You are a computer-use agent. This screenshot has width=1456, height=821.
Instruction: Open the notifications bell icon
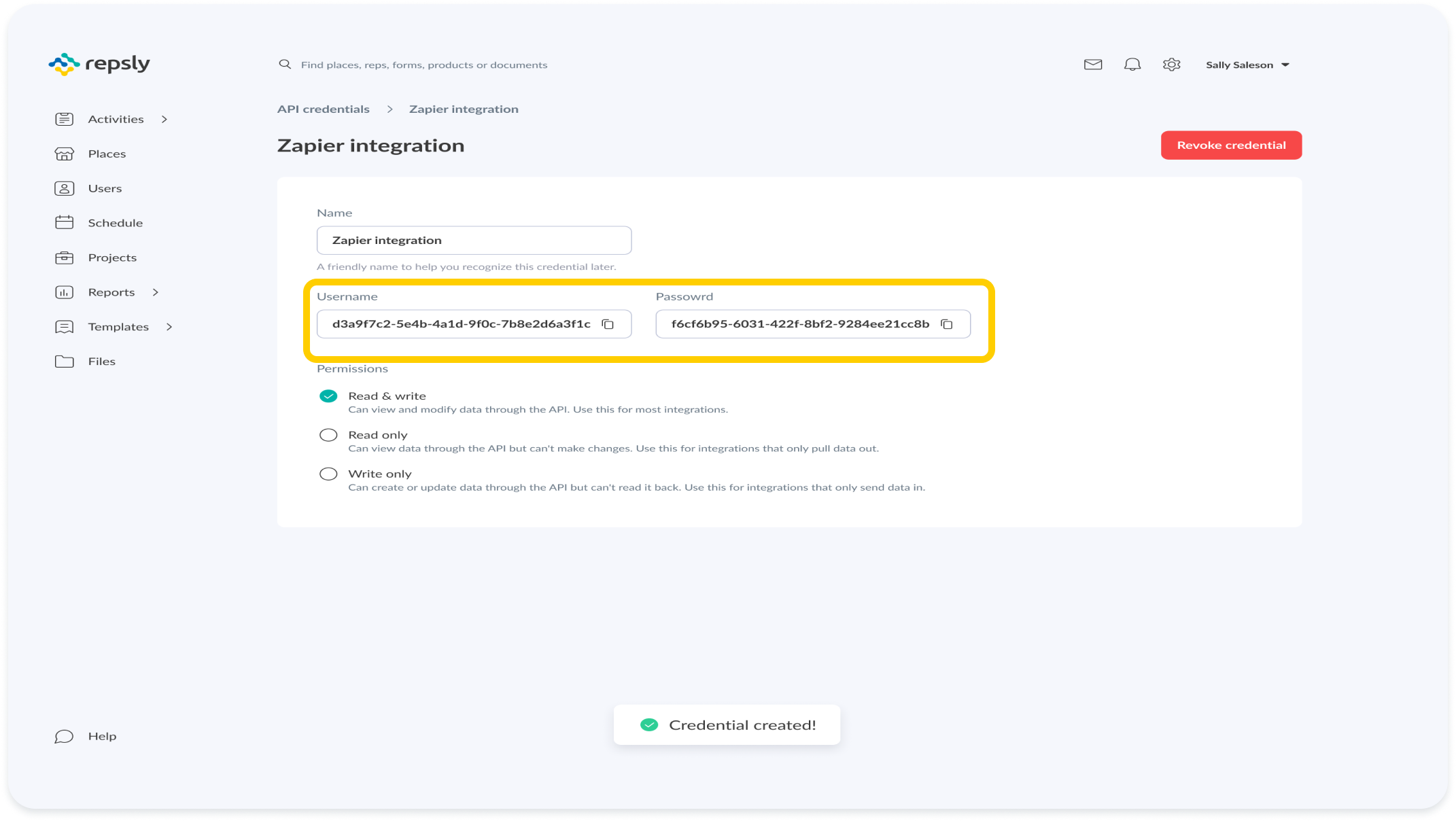[1132, 65]
